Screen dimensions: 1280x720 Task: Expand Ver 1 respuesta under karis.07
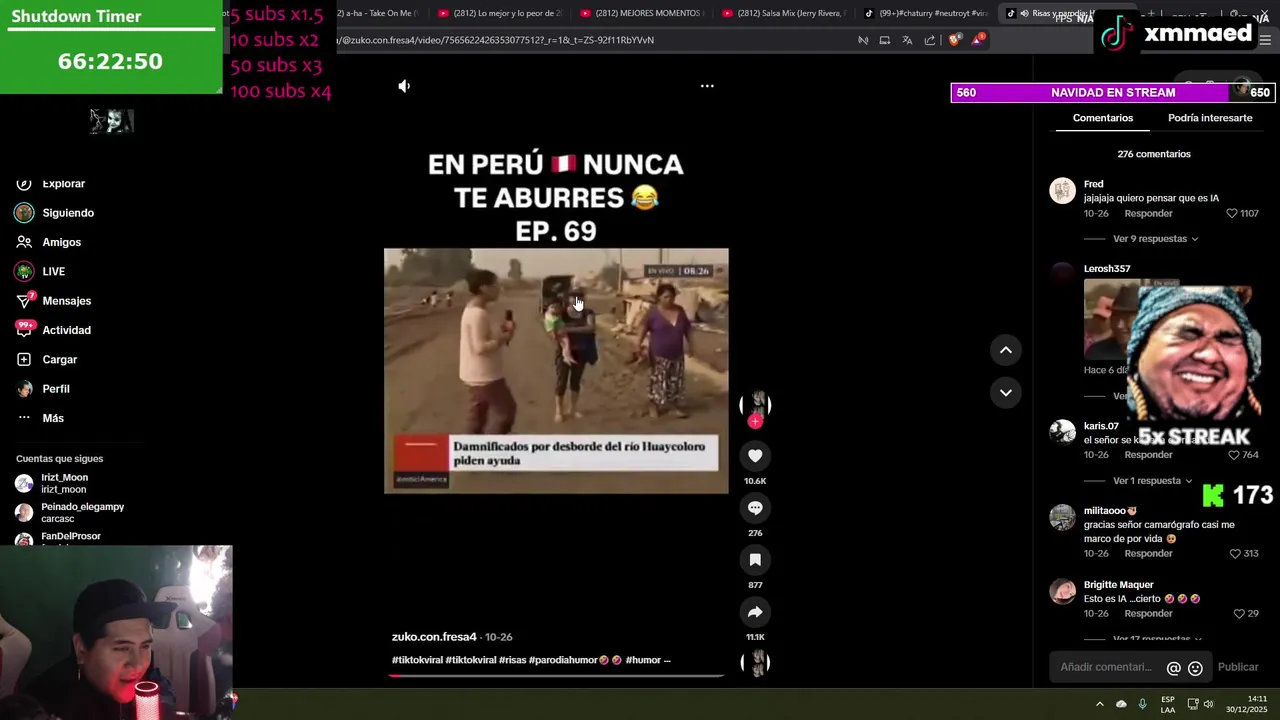pos(1152,481)
